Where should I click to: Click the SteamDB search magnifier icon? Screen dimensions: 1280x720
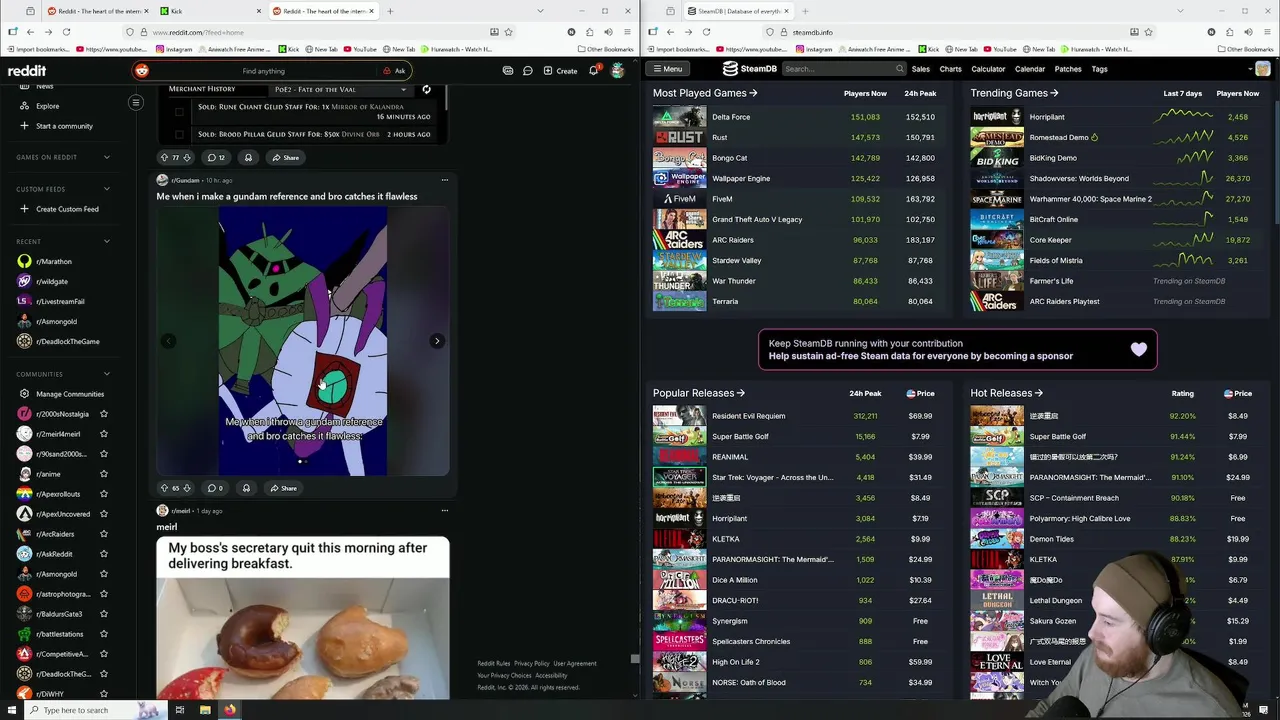tap(899, 69)
